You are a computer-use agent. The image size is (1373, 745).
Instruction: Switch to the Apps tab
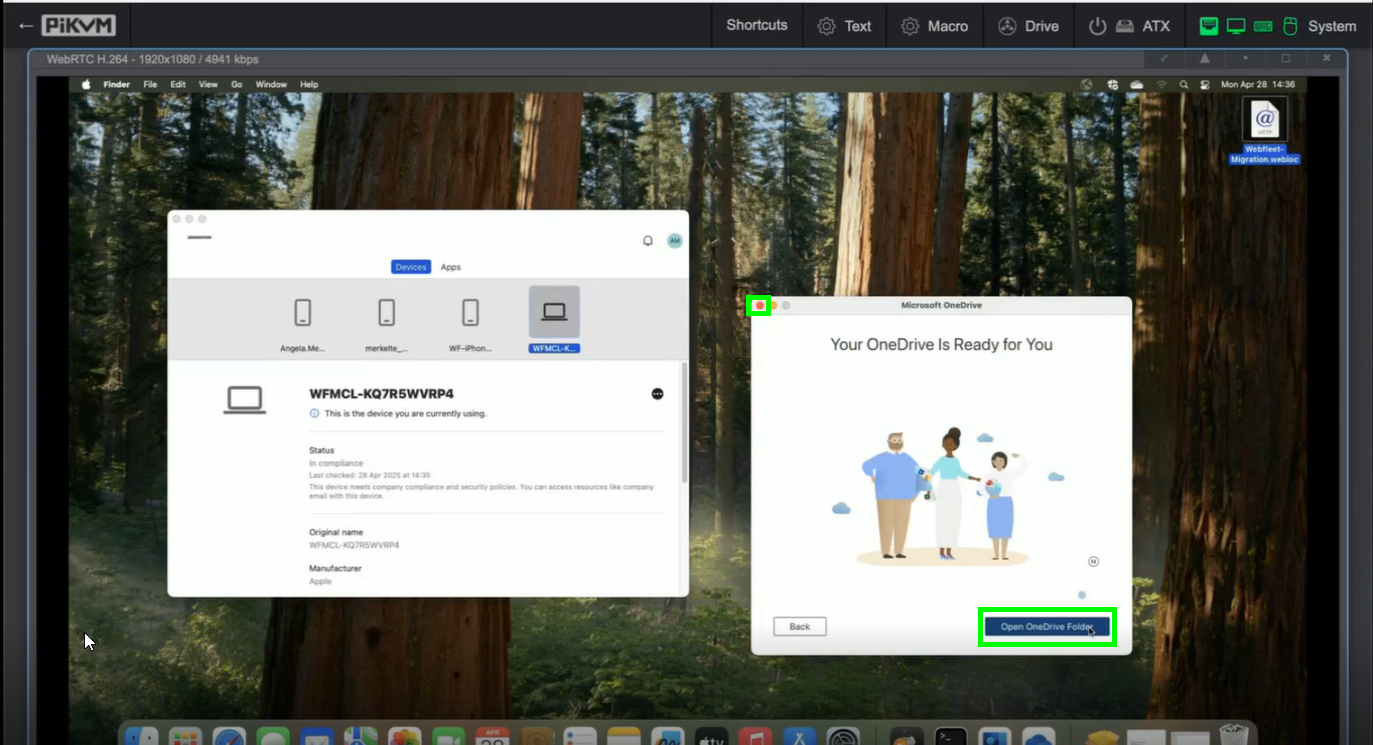click(451, 267)
